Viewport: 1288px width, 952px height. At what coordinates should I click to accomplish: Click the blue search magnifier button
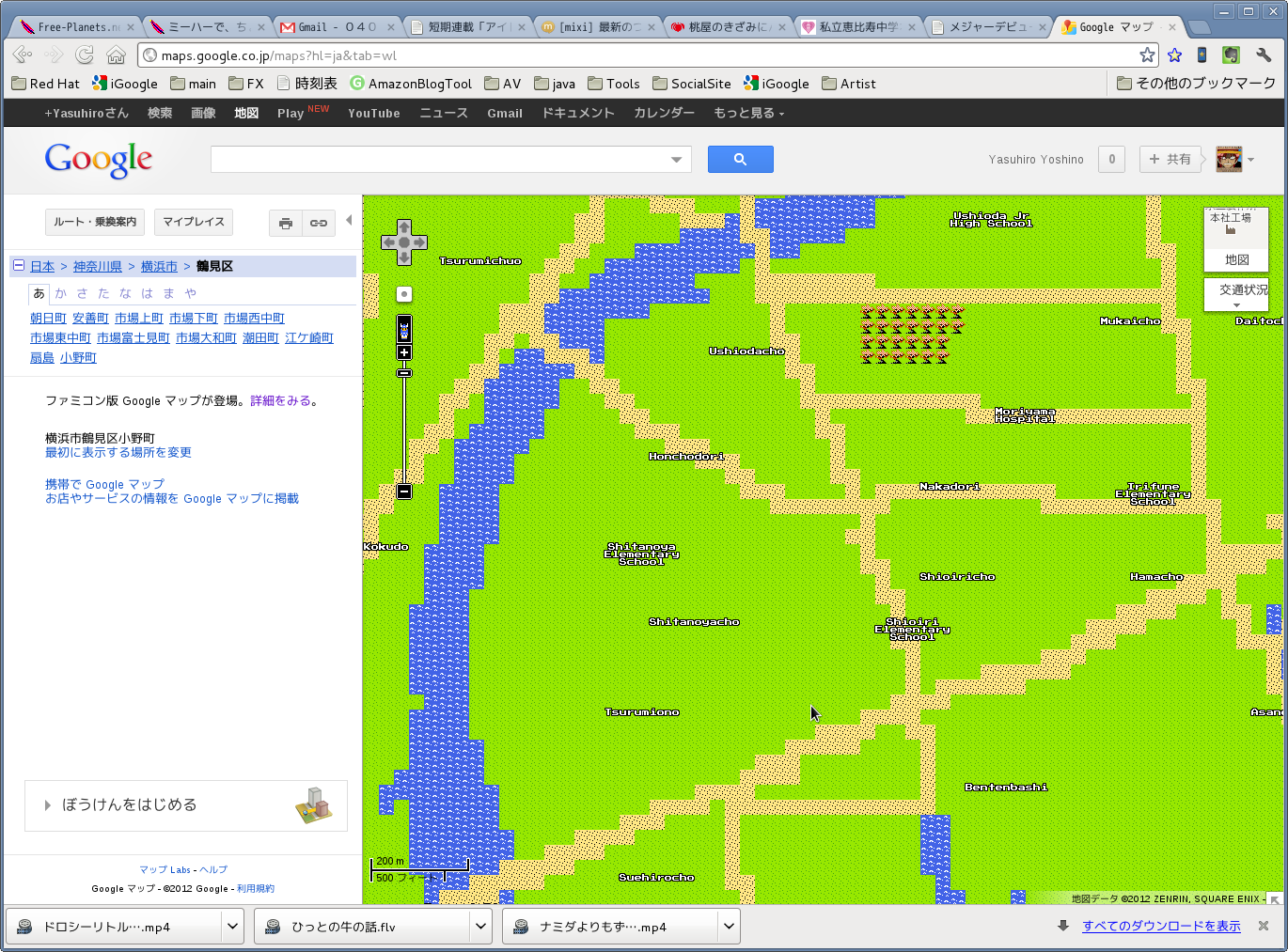[740, 159]
